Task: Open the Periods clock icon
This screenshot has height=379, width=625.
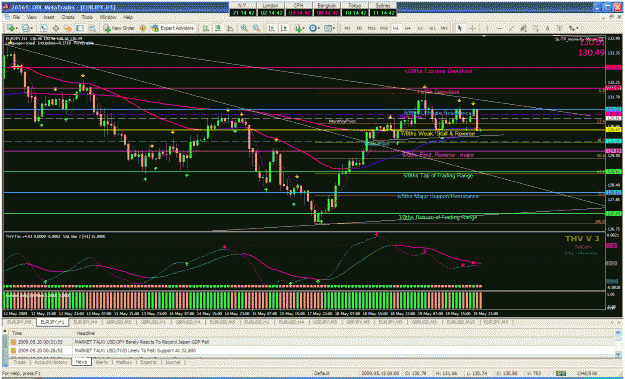Action: [x=313, y=28]
